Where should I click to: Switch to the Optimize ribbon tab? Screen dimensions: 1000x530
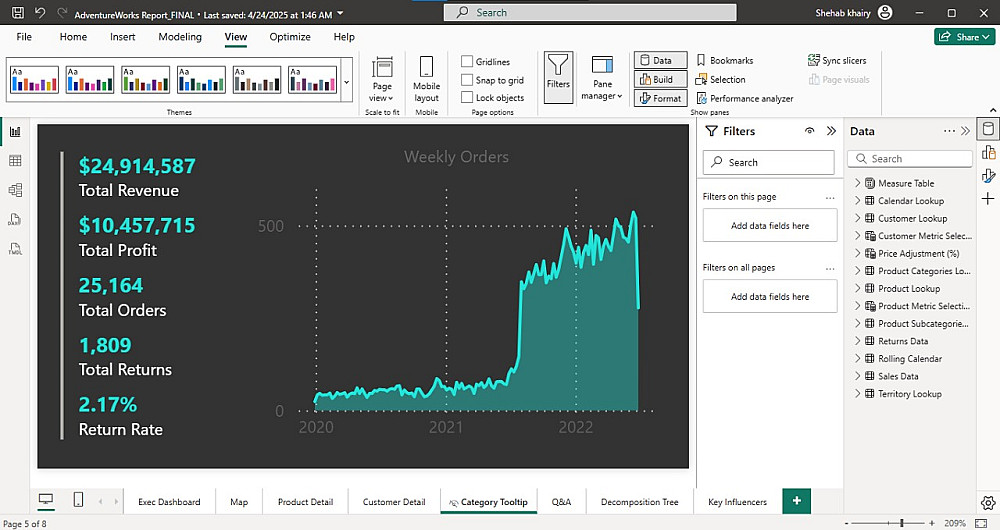coord(290,37)
